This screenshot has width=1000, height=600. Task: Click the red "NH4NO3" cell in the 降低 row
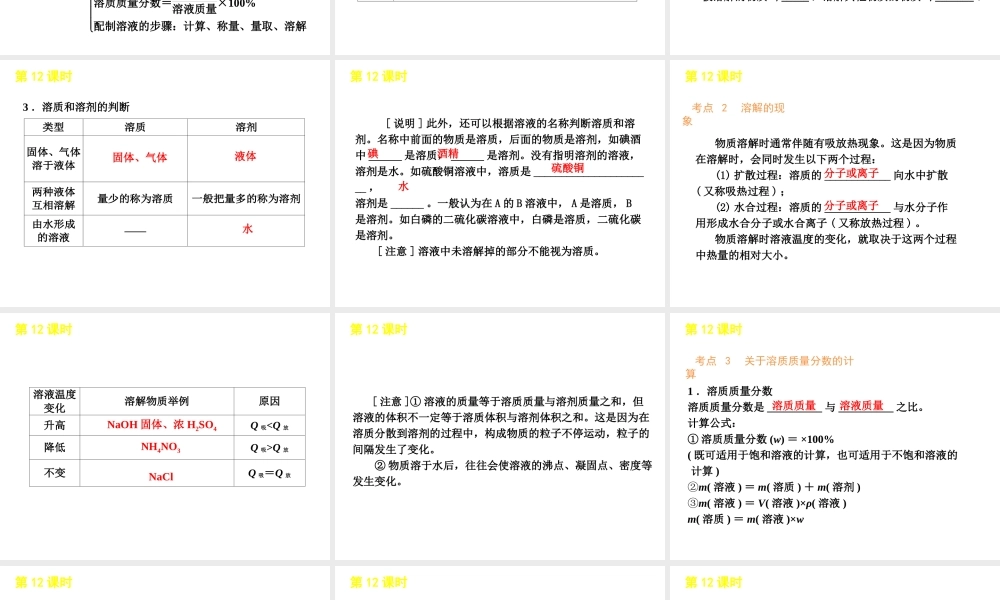pos(160,447)
